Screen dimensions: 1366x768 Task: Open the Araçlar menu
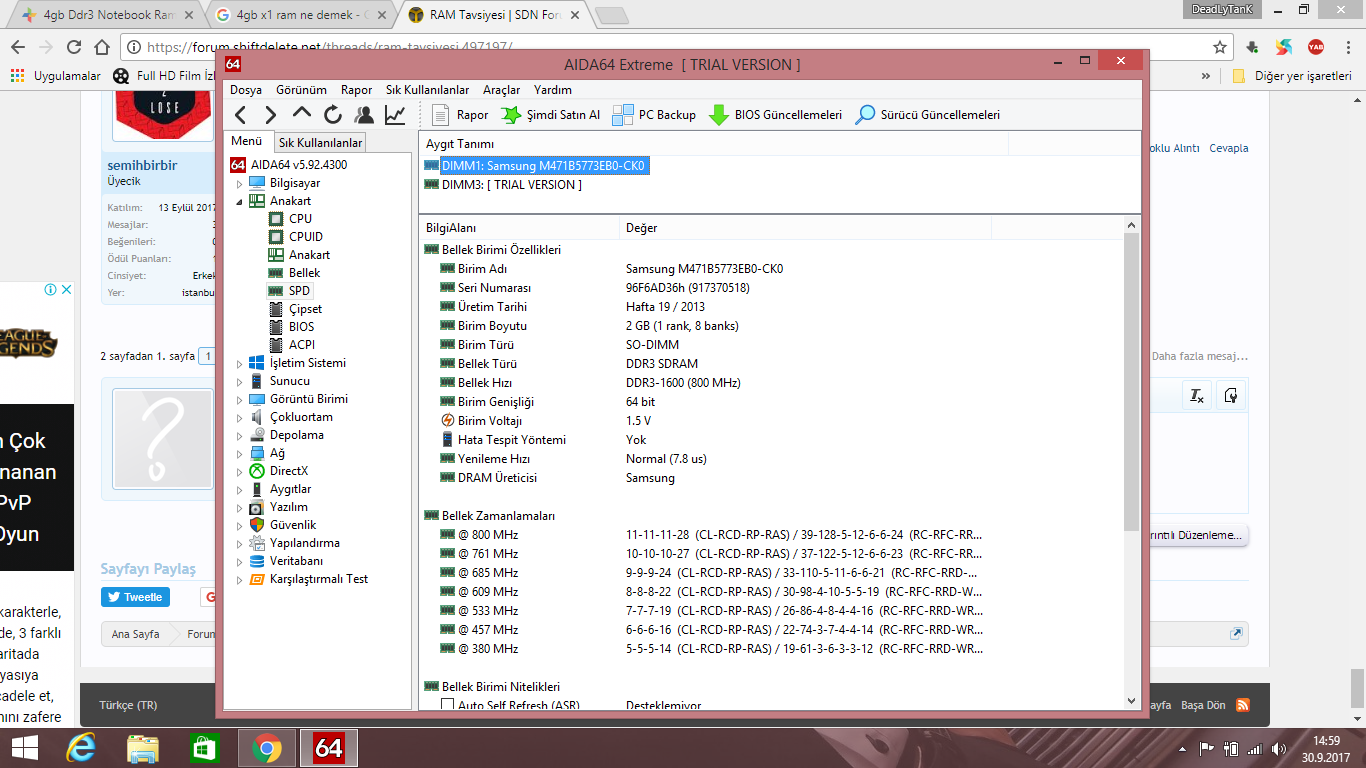(x=501, y=89)
